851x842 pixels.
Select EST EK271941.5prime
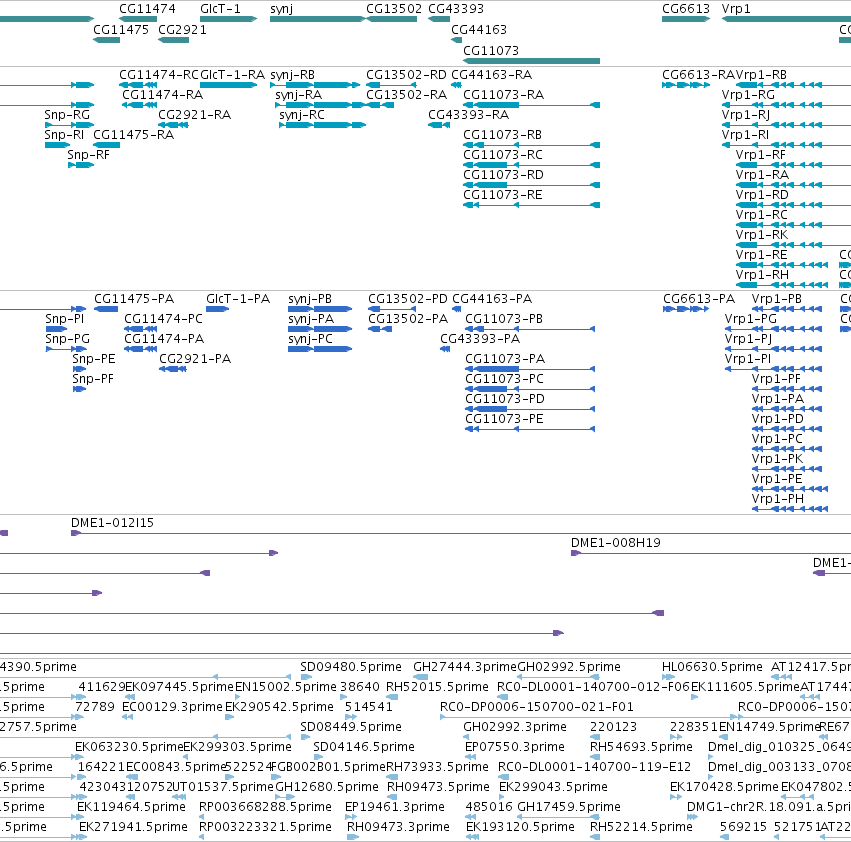point(133,828)
